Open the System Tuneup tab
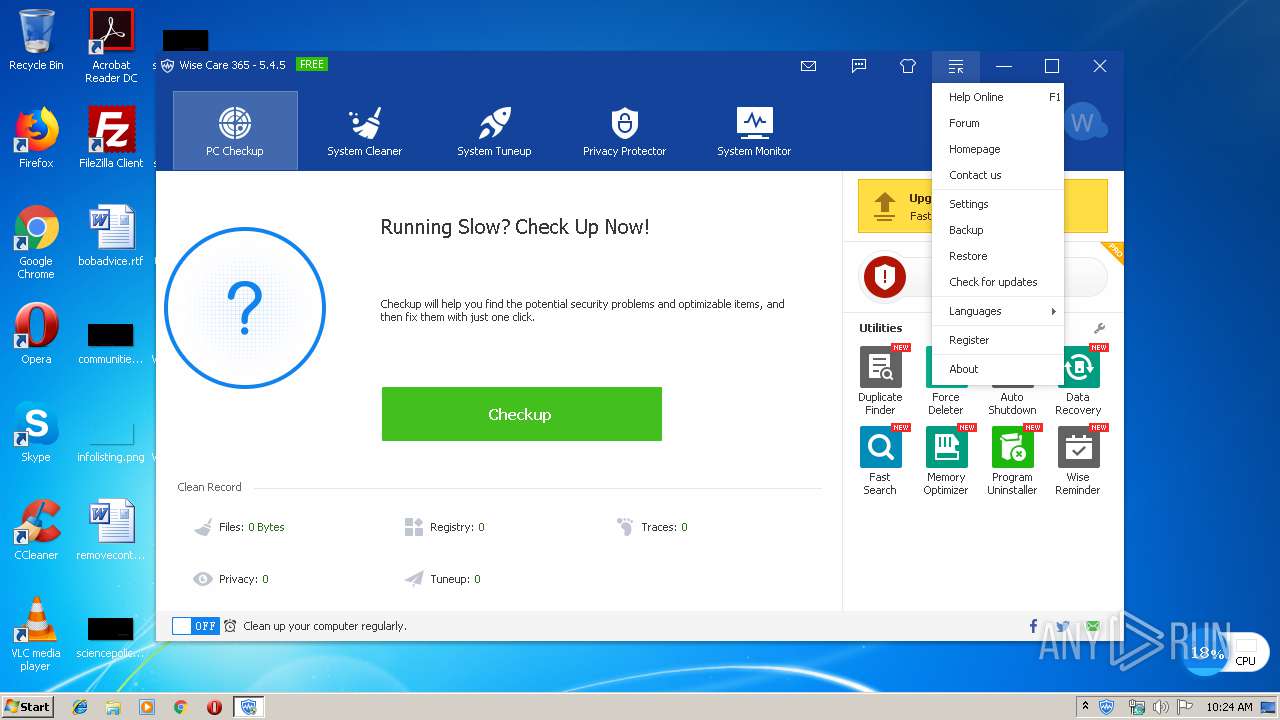 tap(494, 130)
